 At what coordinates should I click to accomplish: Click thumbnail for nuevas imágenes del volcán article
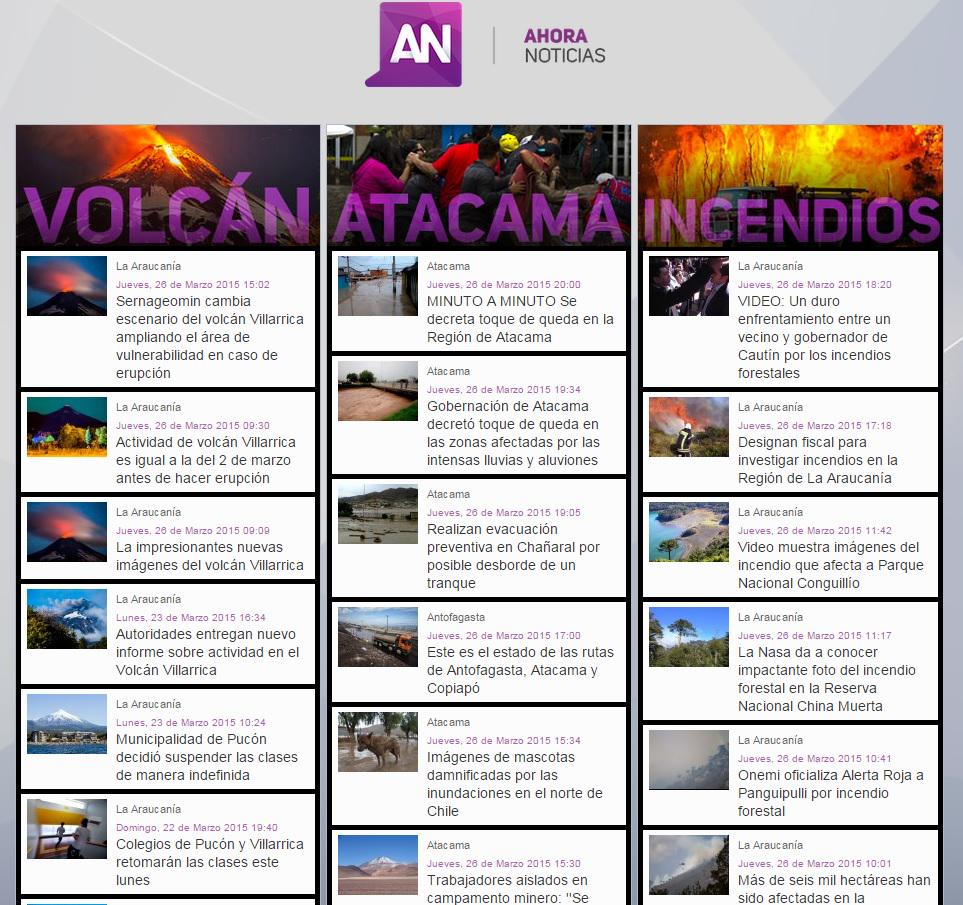67,532
